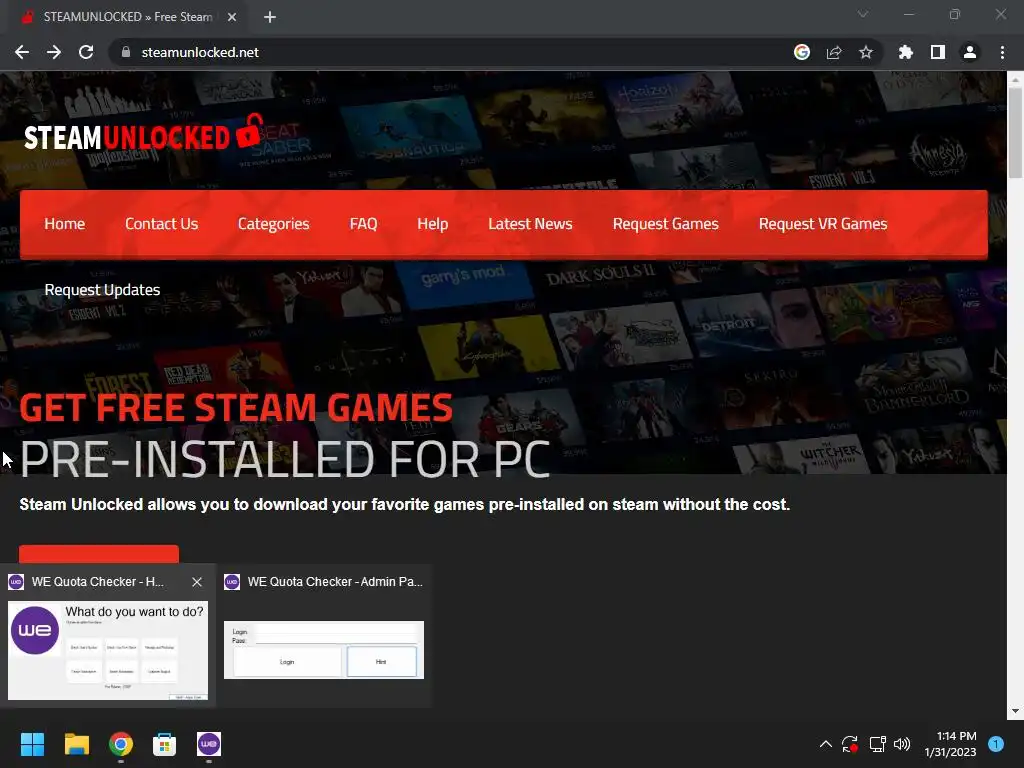Open the Home menu item
Image resolution: width=1024 pixels, height=768 pixels.
point(65,224)
